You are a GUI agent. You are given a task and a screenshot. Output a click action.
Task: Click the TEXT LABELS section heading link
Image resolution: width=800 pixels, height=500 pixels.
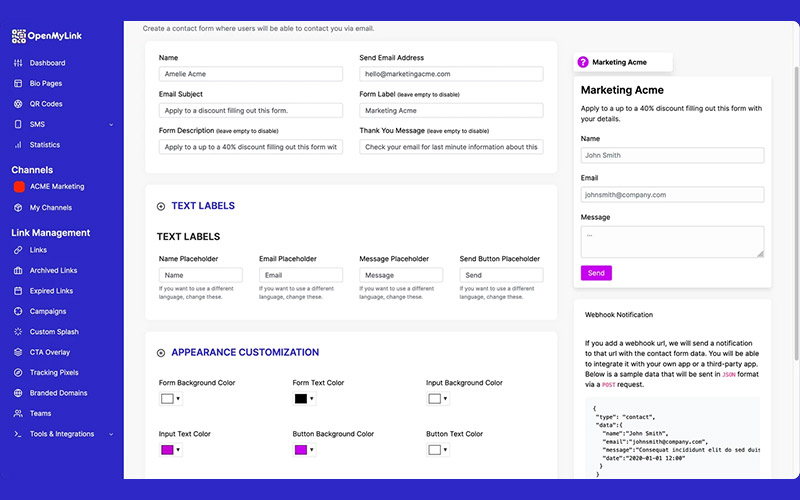coord(203,206)
